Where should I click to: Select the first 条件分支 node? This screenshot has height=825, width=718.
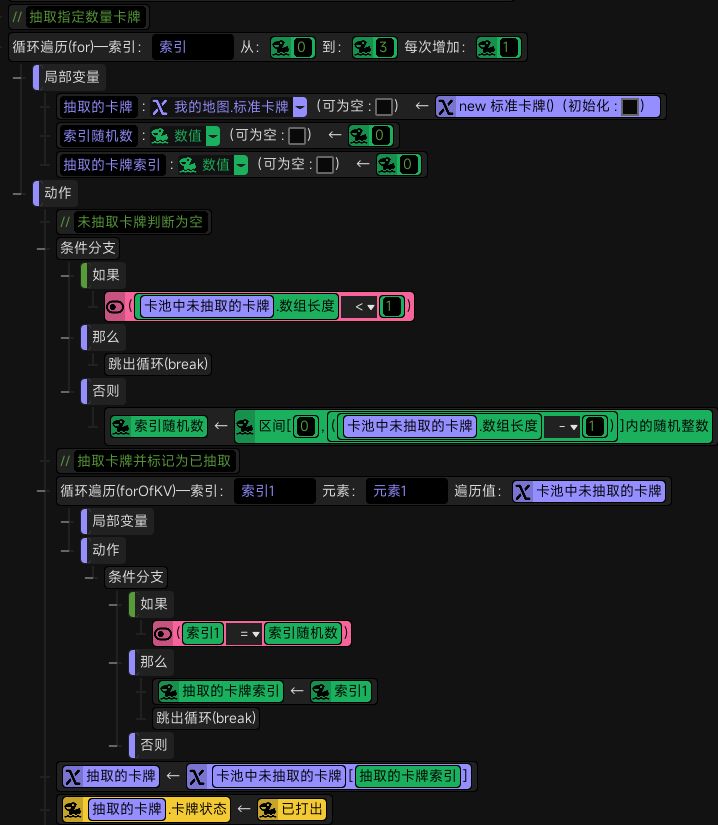point(88,248)
